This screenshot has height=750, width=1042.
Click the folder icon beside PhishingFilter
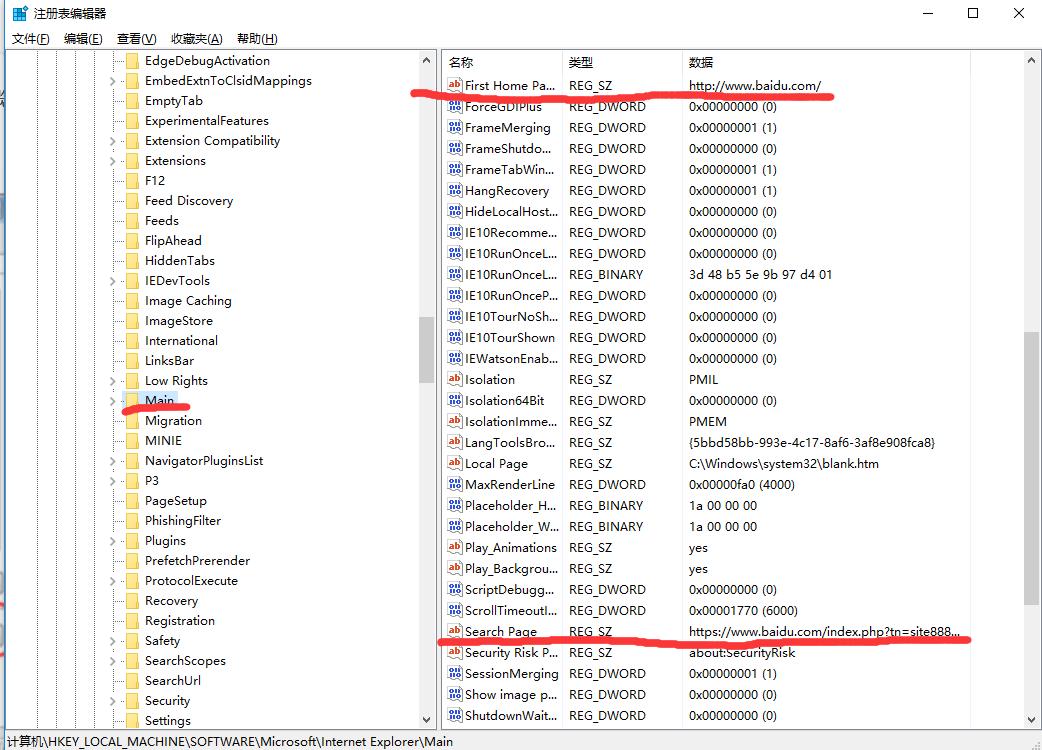[132, 521]
